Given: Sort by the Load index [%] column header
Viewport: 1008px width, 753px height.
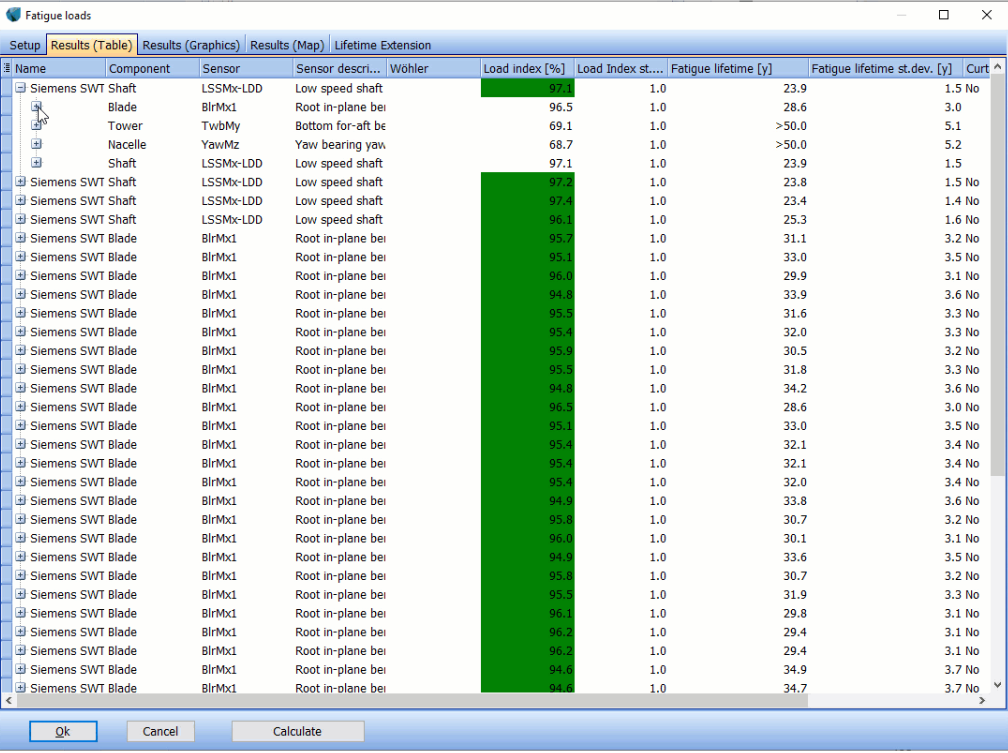Looking at the screenshot, I should [527, 68].
